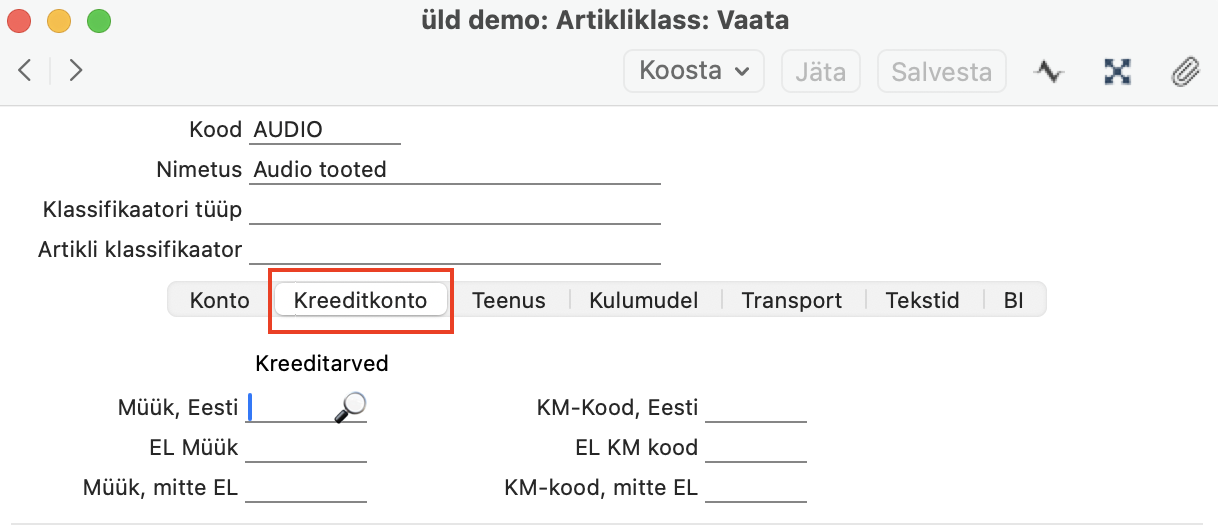Focus the Klassifikaatori tüüp field
Image resolution: width=1218 pixels, height=532 pixels.
click(x=455, y=210)
